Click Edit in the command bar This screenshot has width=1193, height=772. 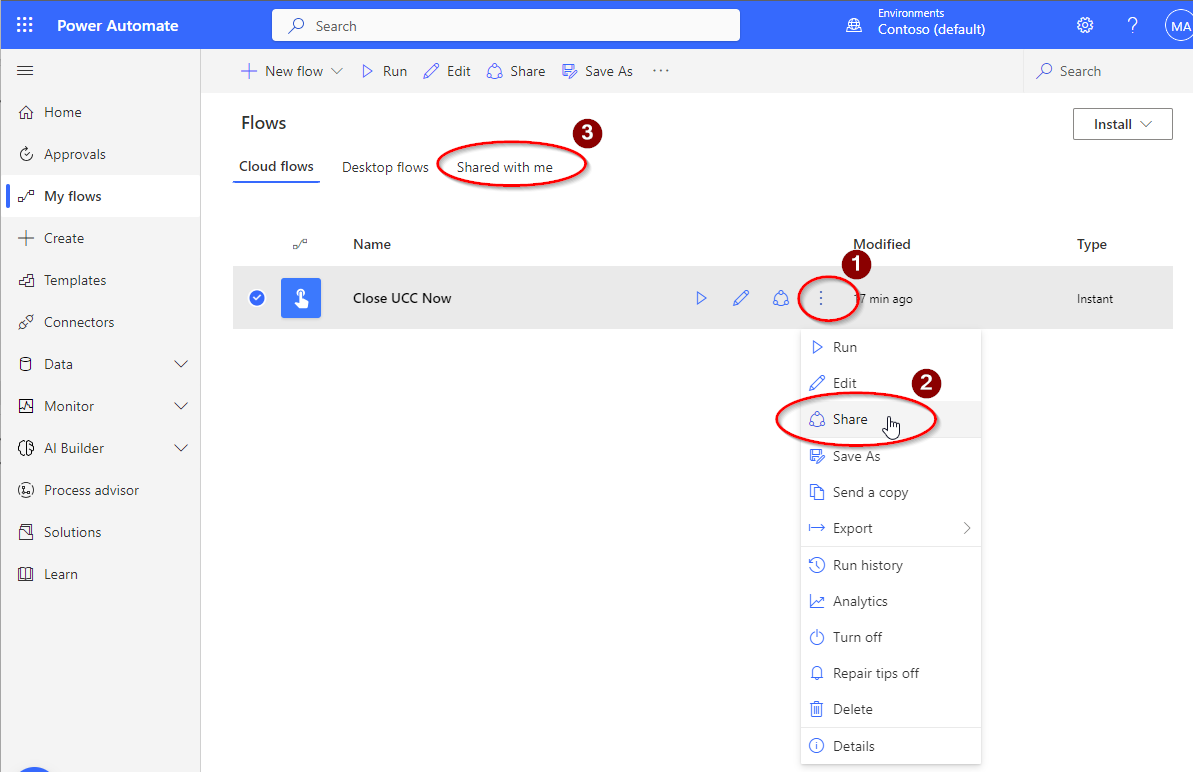pos(447,71)
